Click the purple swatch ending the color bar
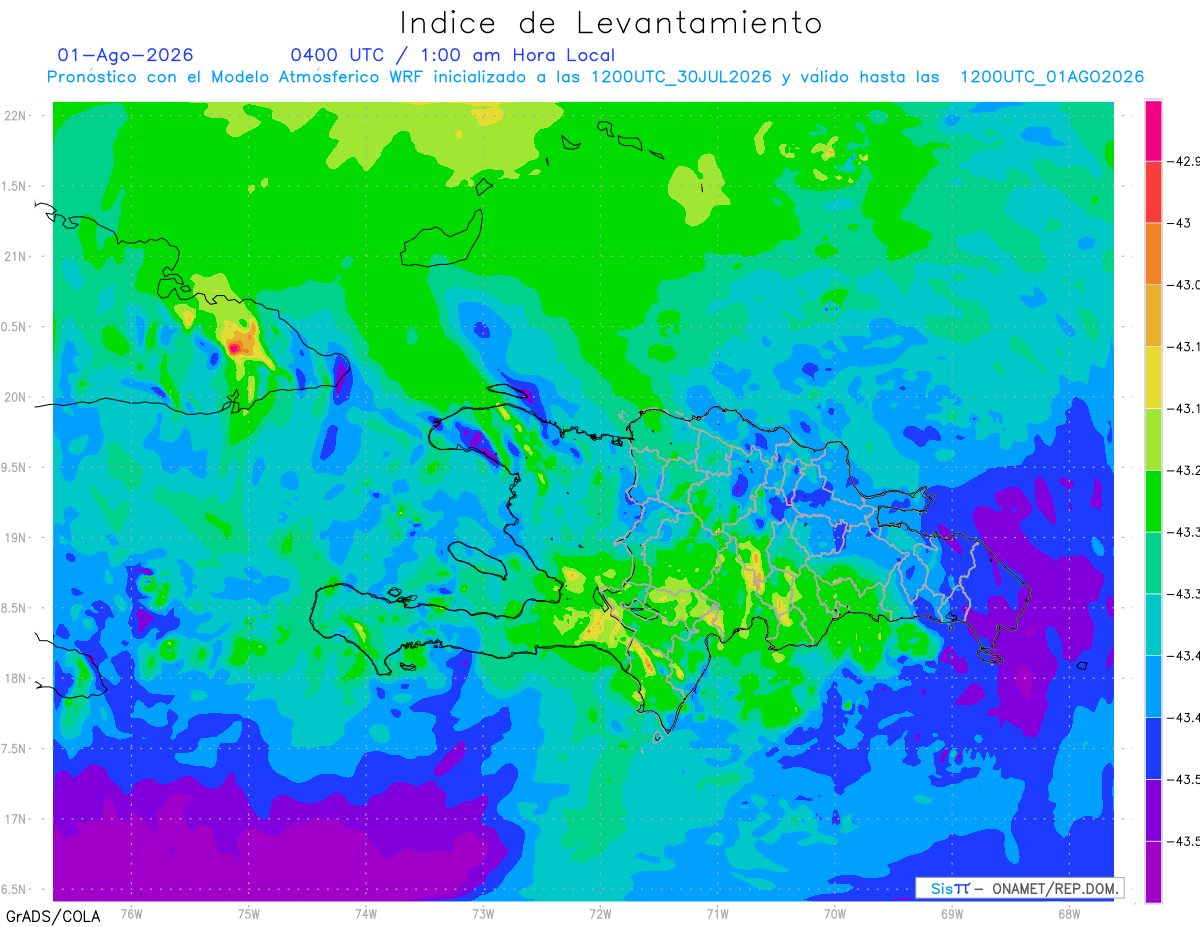Image resolution: width=1200 pixels, height=927 pixels. coord(1153,872)
